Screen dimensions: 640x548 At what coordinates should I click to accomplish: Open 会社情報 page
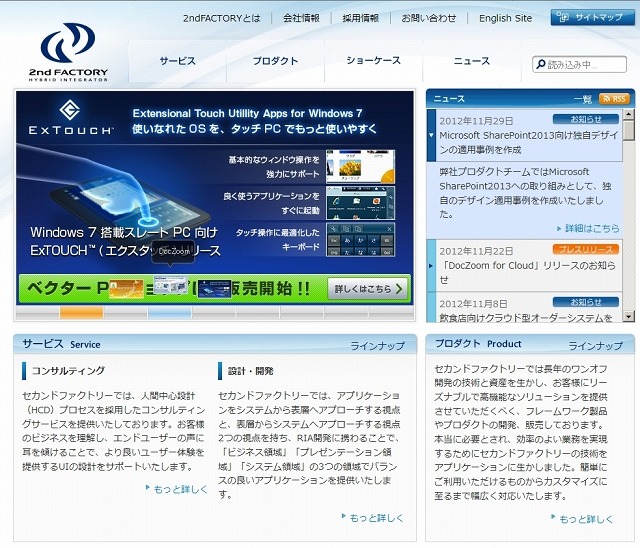coord(301,18)
